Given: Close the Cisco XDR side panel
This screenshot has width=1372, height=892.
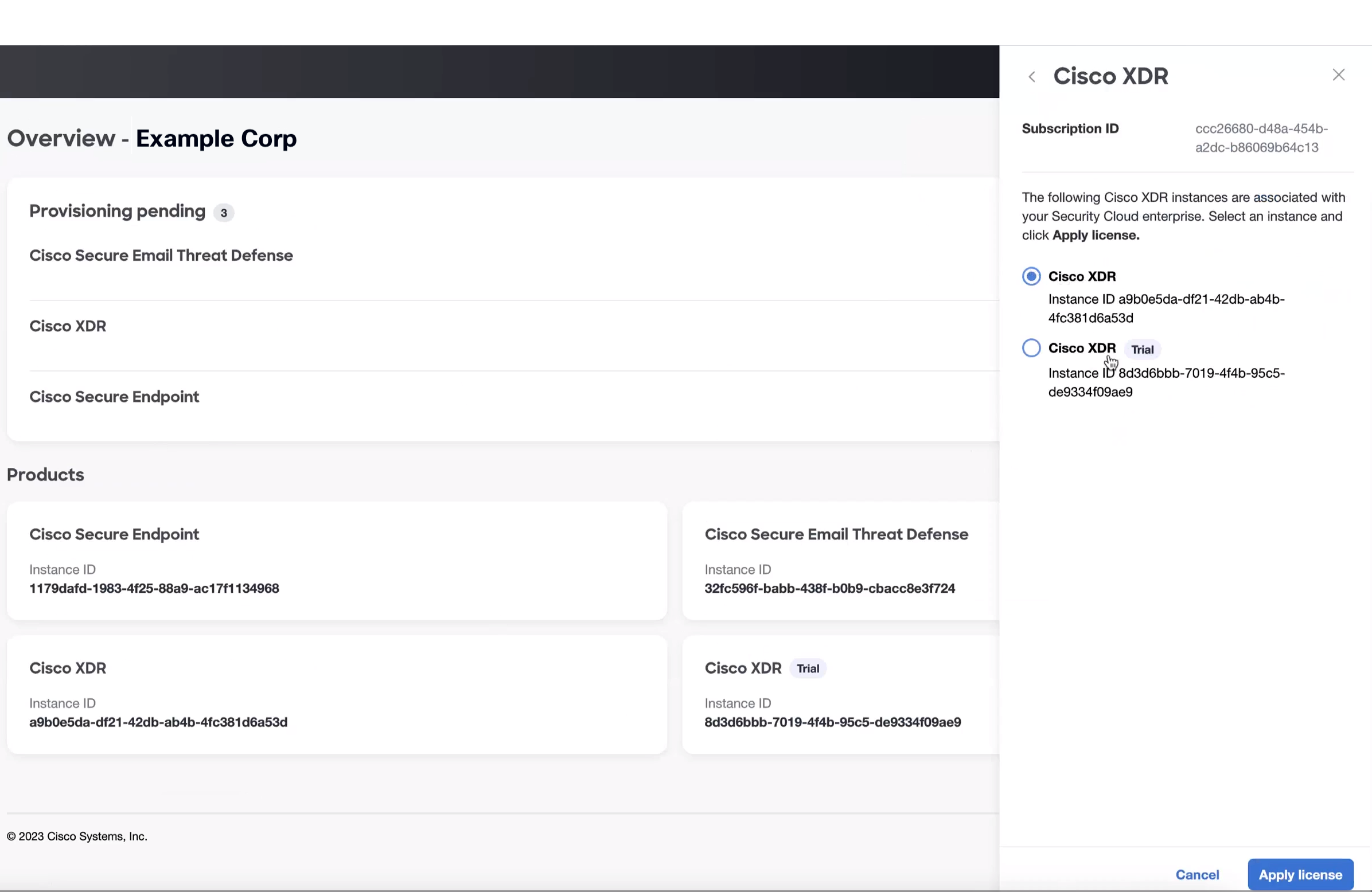Looking at the screenshot, I should (1339, 75).
